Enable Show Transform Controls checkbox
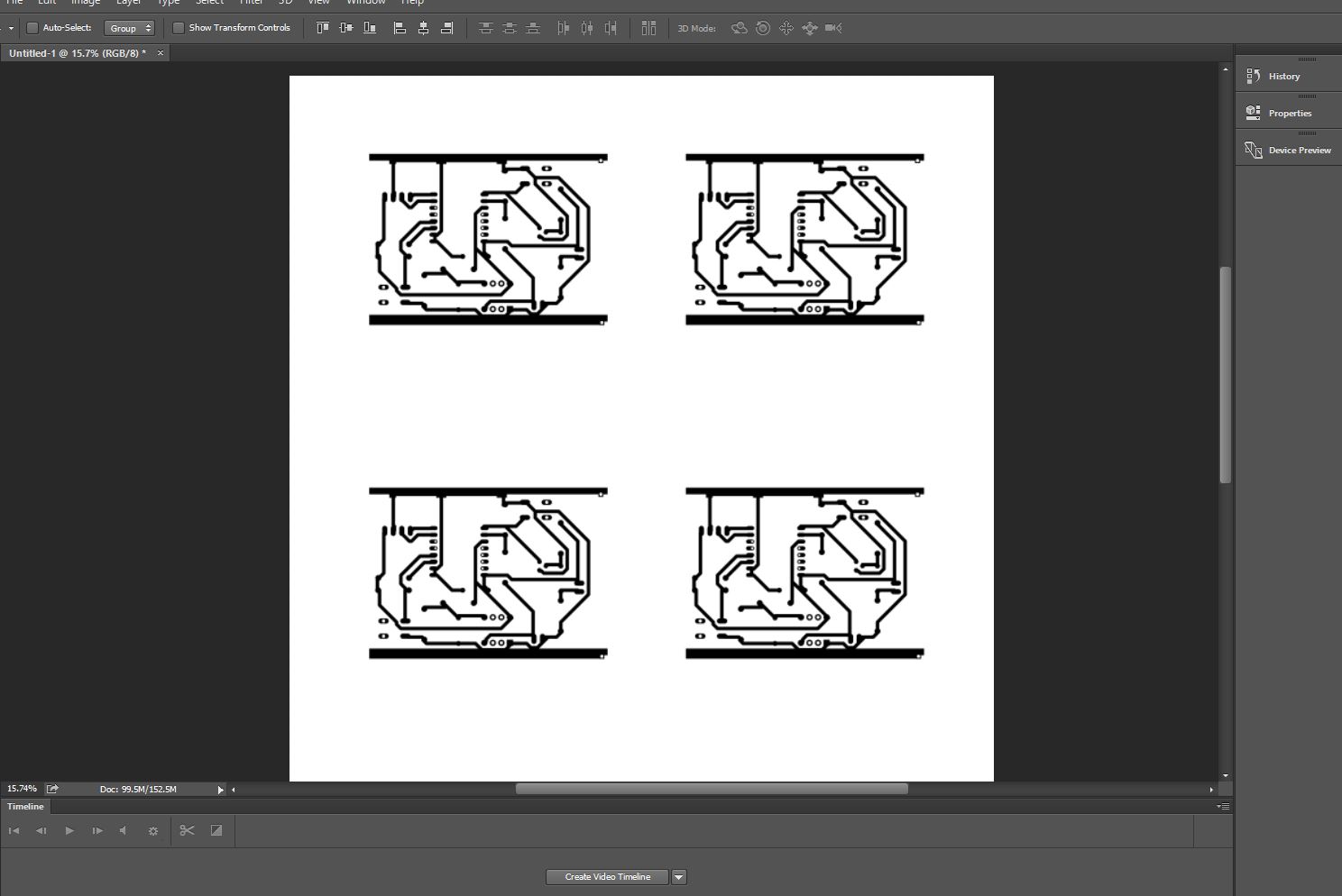The height and width of the screenshot is (896, 1342). click(x=179, y=28)
